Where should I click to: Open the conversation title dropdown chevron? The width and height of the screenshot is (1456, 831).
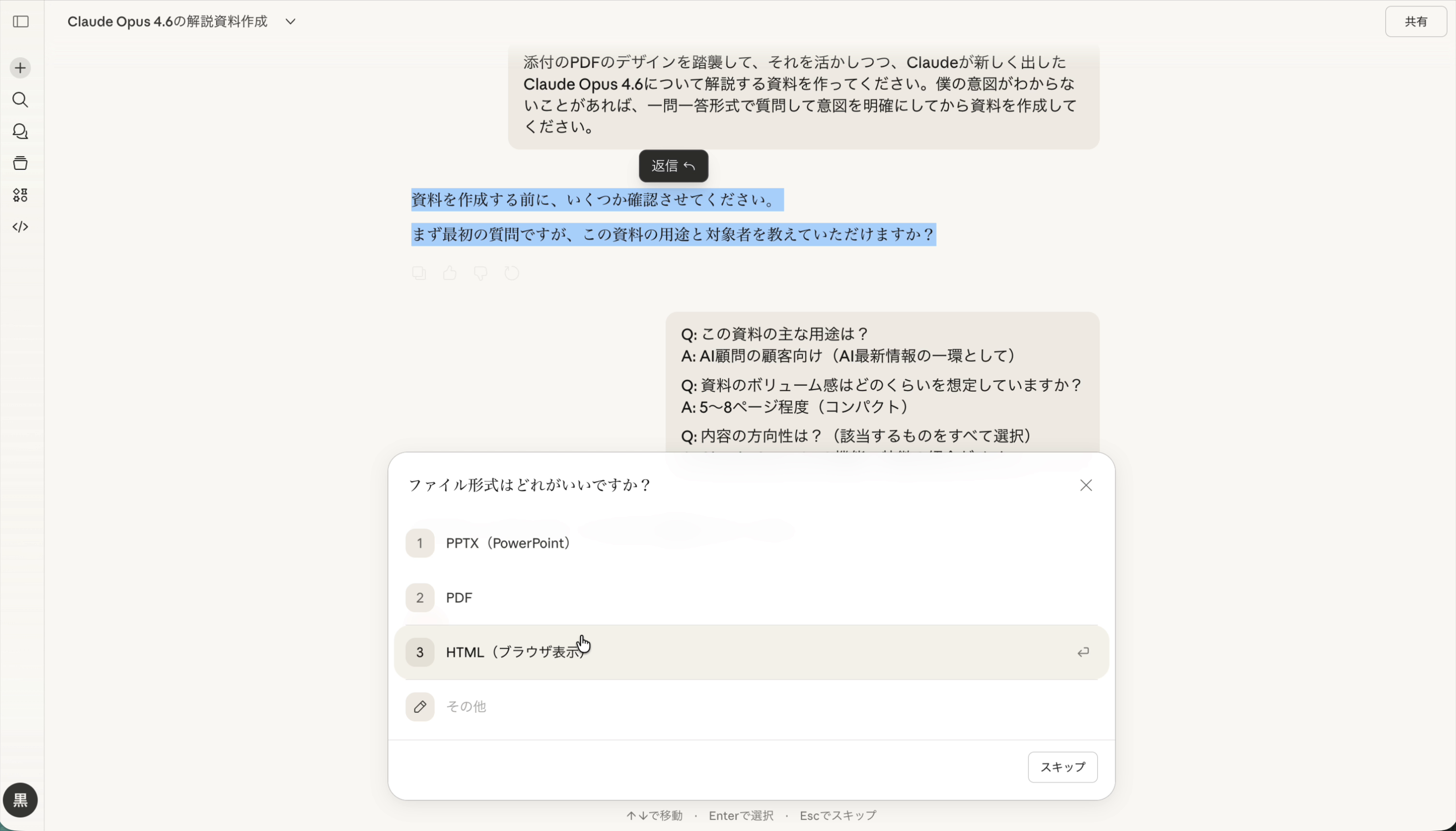point(290,21)
